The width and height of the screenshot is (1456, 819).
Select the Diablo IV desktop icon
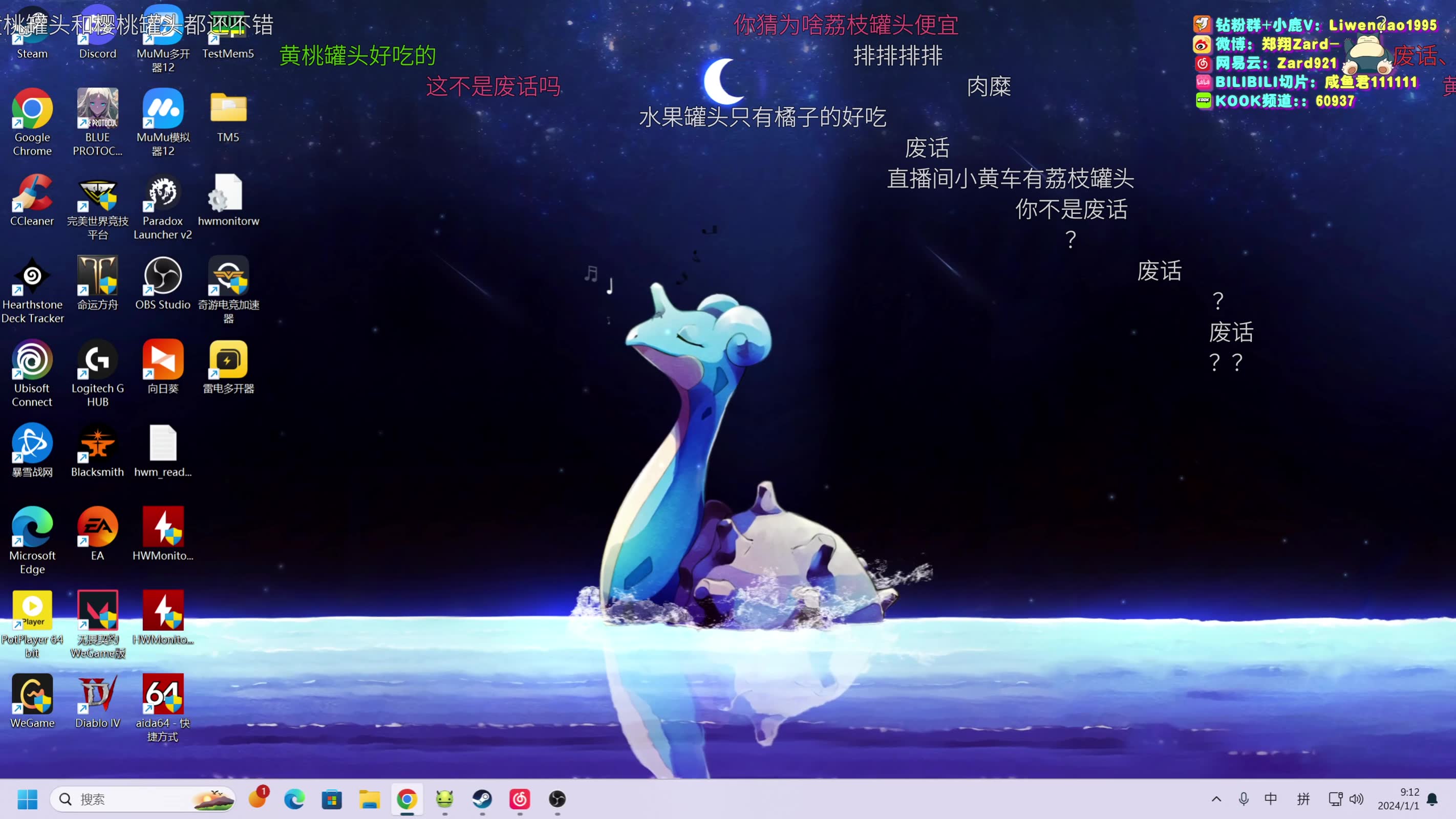click(x=98, y=702)
